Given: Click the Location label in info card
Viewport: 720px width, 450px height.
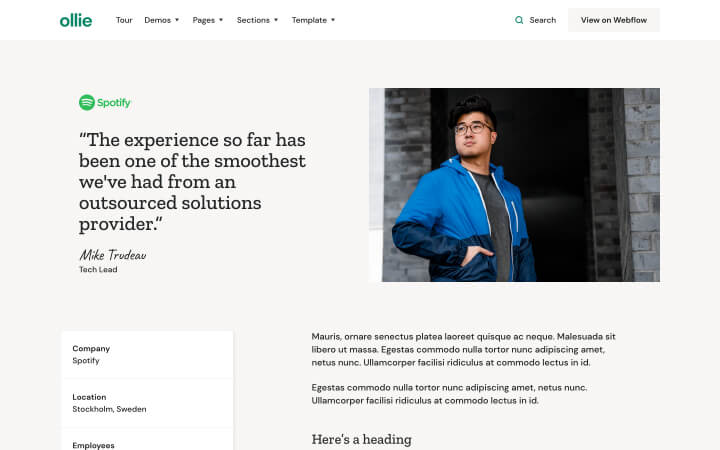Looking at the screenshot, I should click(89, 397).
